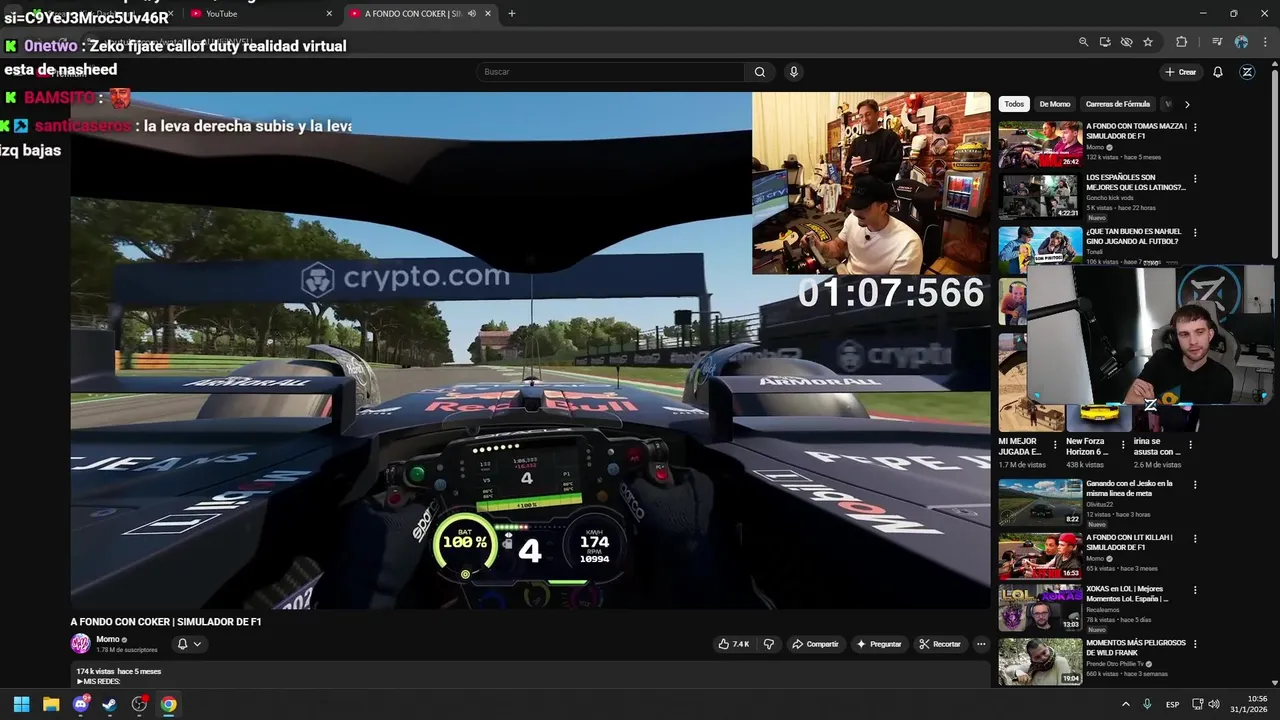
Task: Click the search magnifier icon next to Buscar
Action: (760, 72)
